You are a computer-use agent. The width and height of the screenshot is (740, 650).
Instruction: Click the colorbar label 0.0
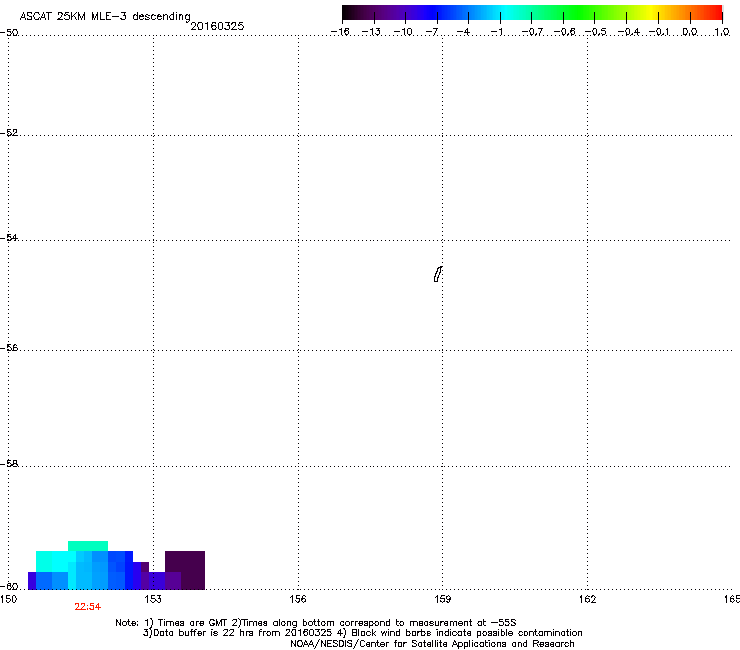(690, 32)
